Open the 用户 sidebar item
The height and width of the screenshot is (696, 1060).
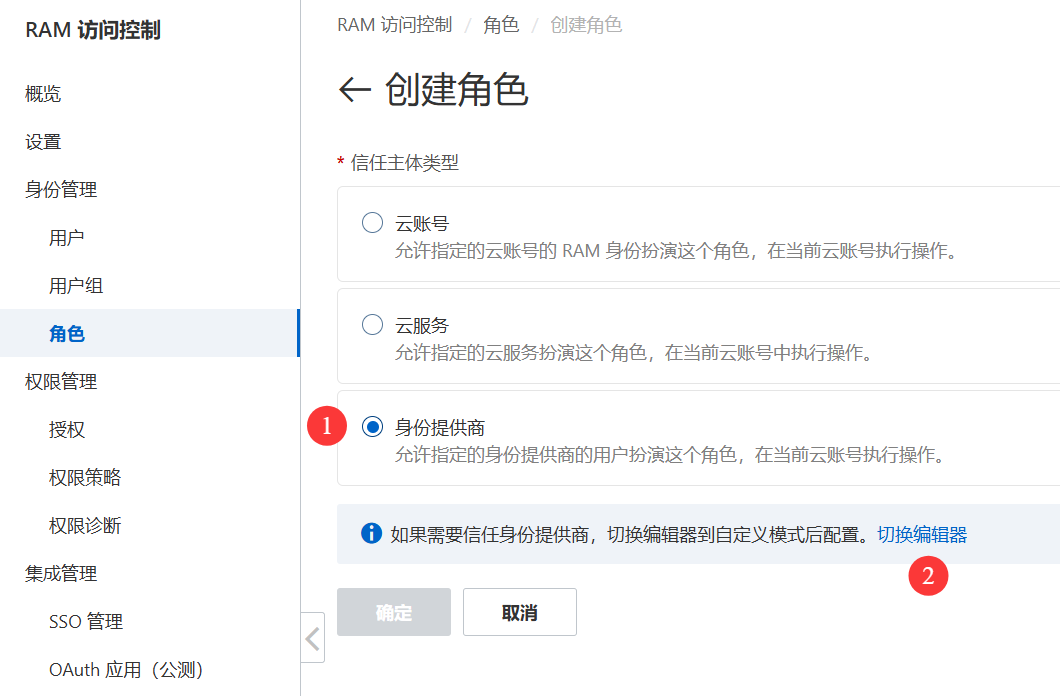click(x=67, y=238)
